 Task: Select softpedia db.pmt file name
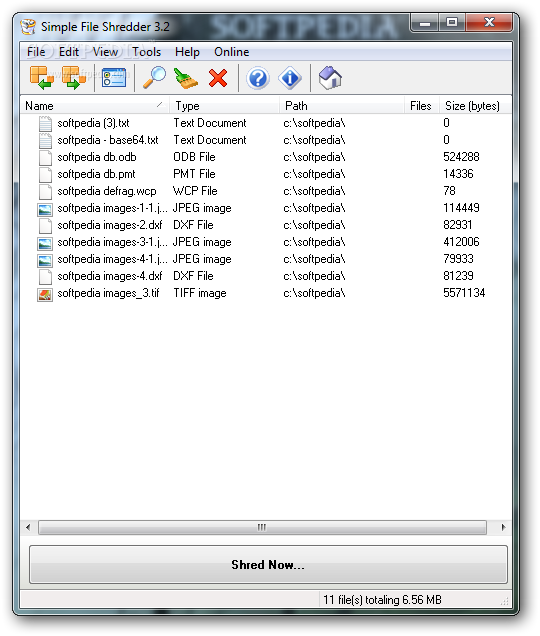[96, 174]
